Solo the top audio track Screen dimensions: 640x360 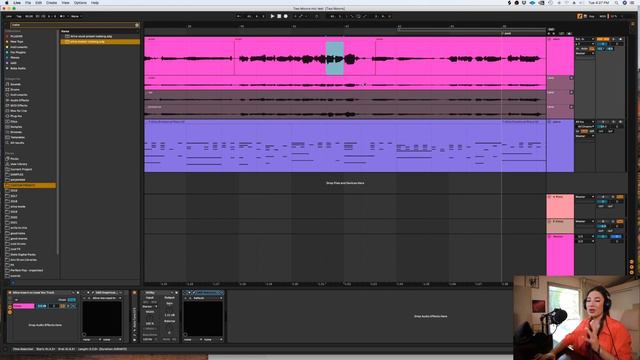pyautogui.click(x=613, y=39)
